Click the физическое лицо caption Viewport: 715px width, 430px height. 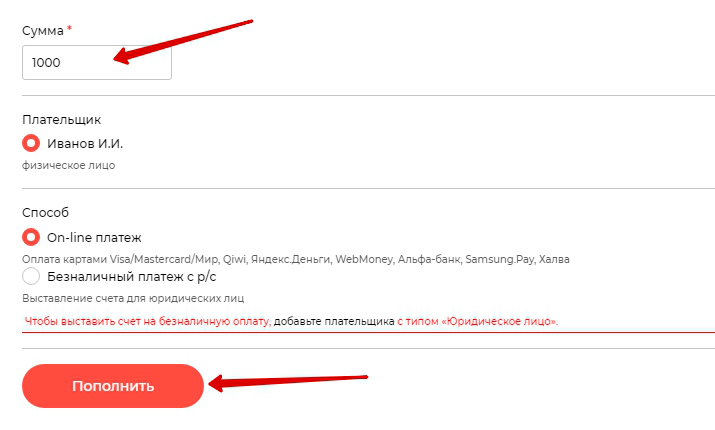[68, 165]
